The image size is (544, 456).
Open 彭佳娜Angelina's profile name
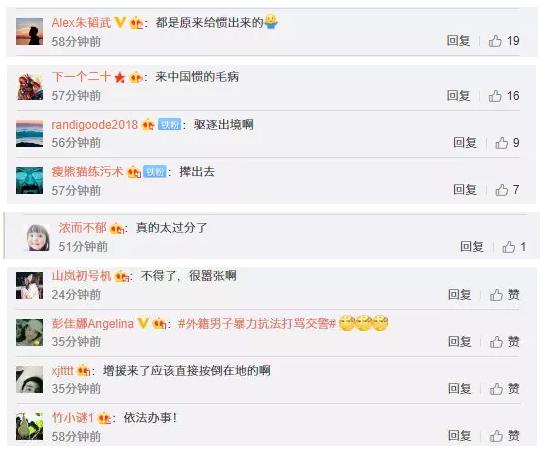pos(93,324)
